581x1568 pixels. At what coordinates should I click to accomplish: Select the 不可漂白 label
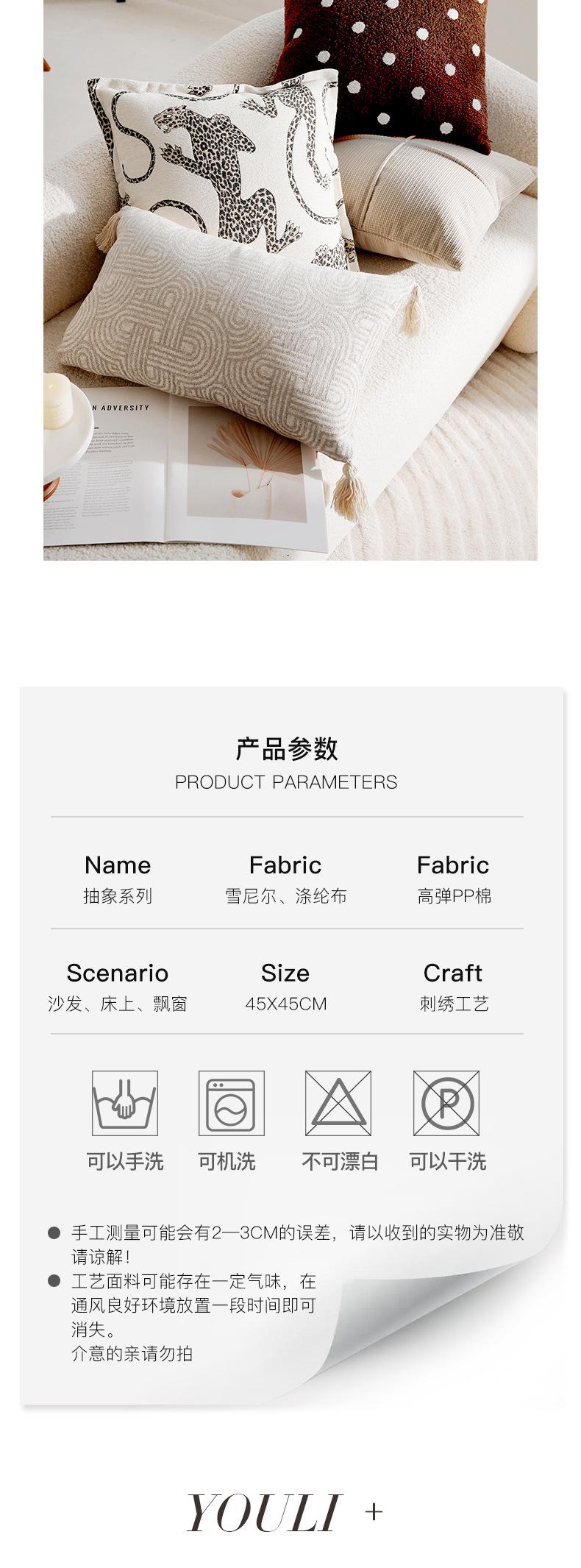click(340, 1162)
